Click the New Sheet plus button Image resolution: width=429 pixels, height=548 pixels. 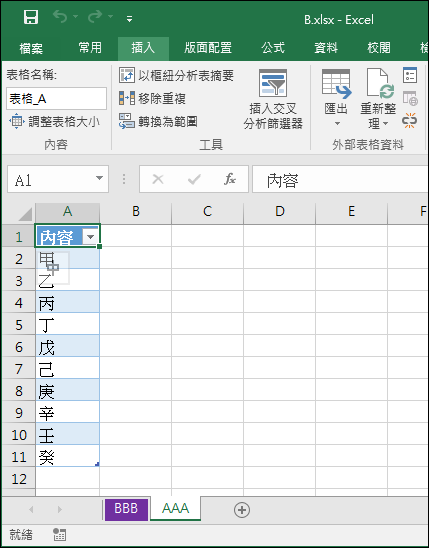coord(242,510)
